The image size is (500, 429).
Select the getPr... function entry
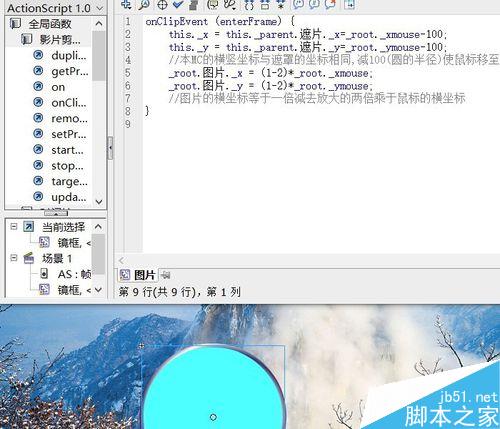coord(69,71)
